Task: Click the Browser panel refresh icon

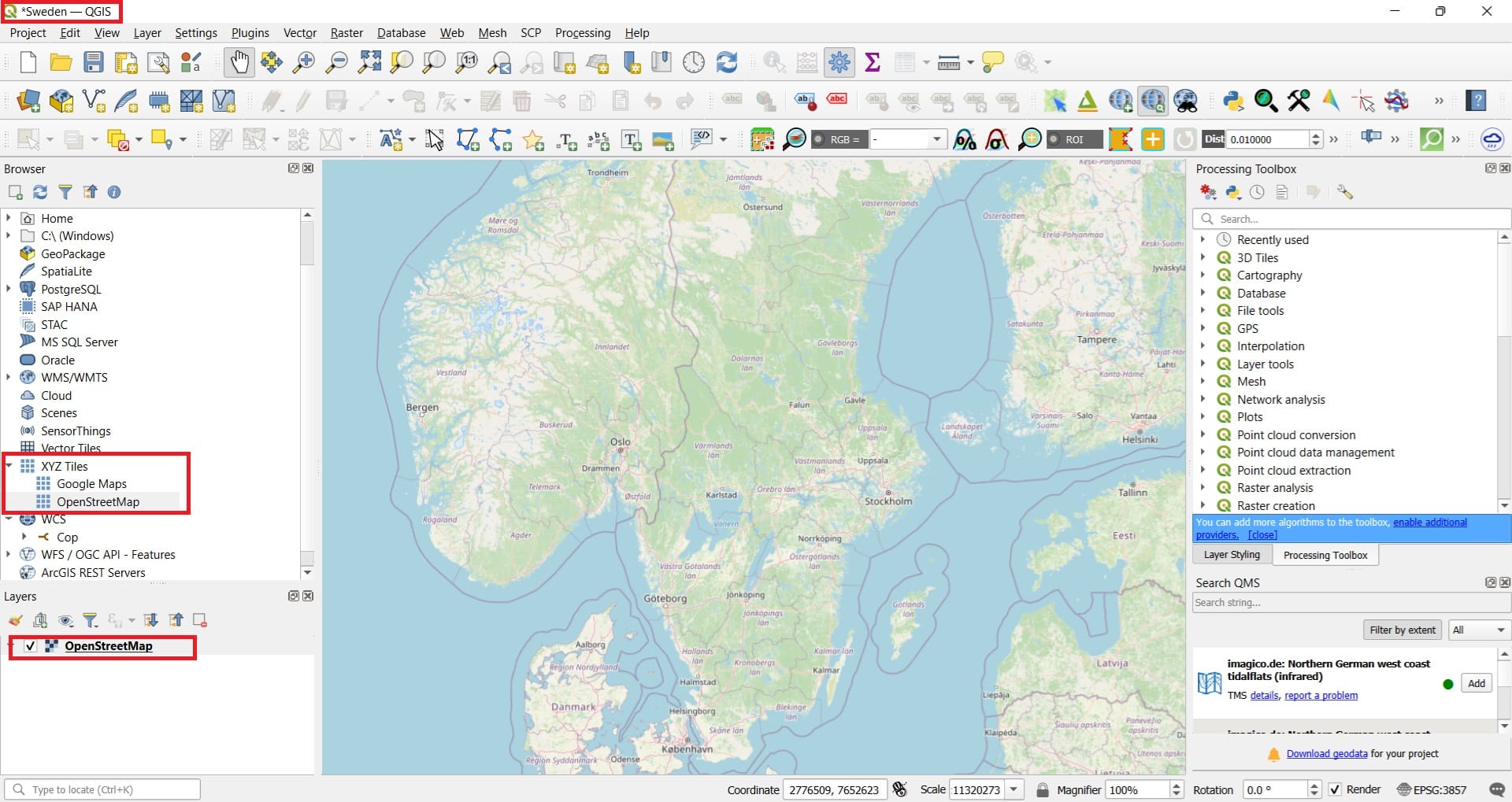Action: [x=40, y=192]
